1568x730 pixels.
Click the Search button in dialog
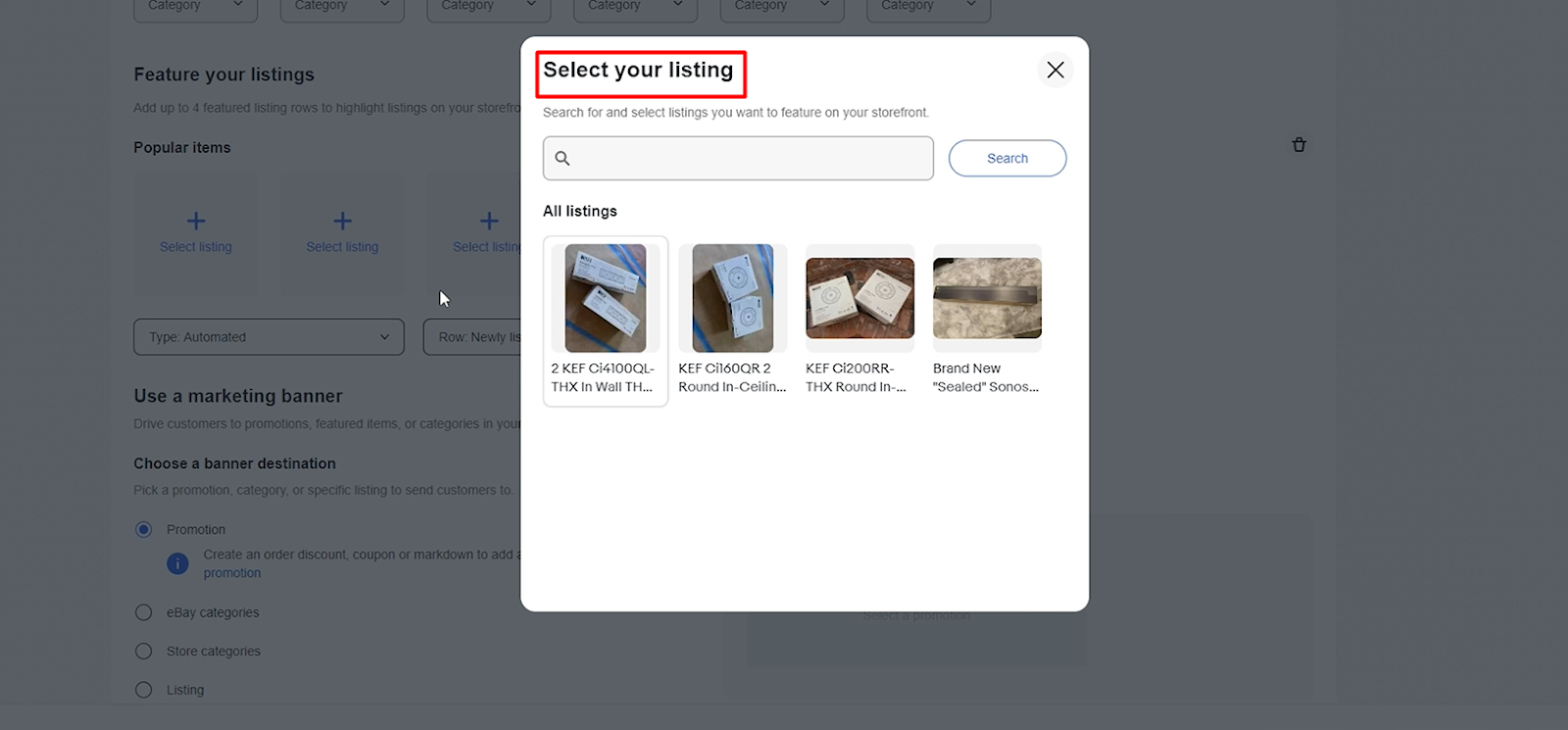pyautogui.click(x=1007, y=158)
